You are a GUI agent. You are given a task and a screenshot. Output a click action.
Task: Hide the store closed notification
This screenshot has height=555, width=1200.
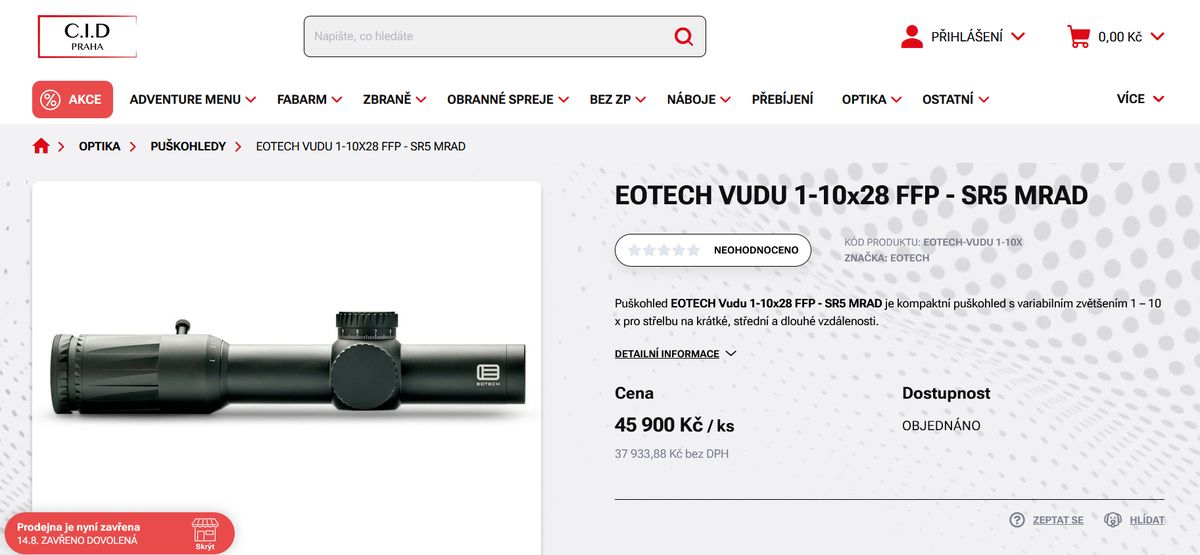[x=205, y=534]
